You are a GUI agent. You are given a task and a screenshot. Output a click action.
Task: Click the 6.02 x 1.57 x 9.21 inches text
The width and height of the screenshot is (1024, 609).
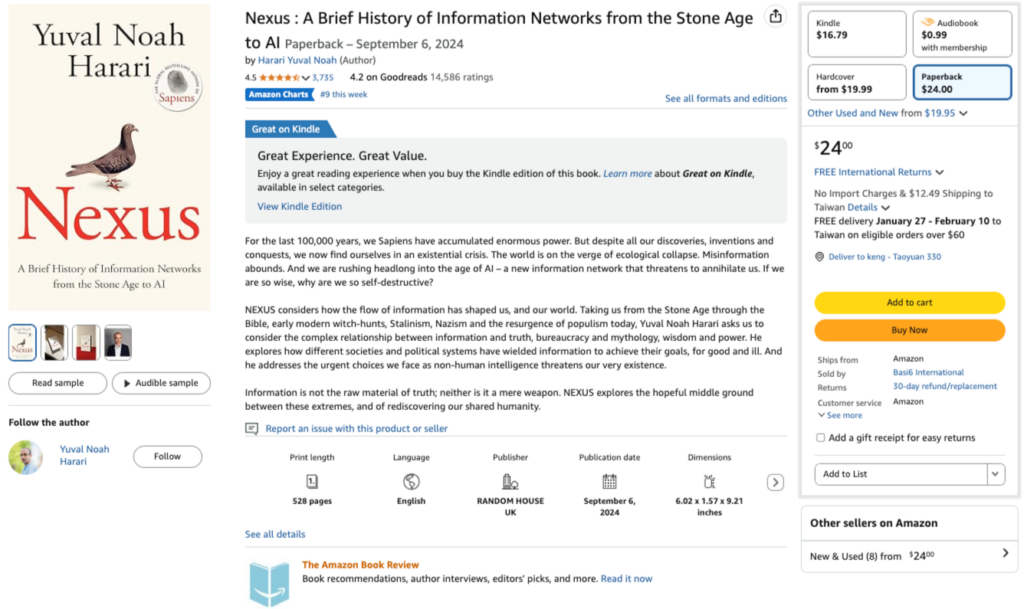pos(709,507)
